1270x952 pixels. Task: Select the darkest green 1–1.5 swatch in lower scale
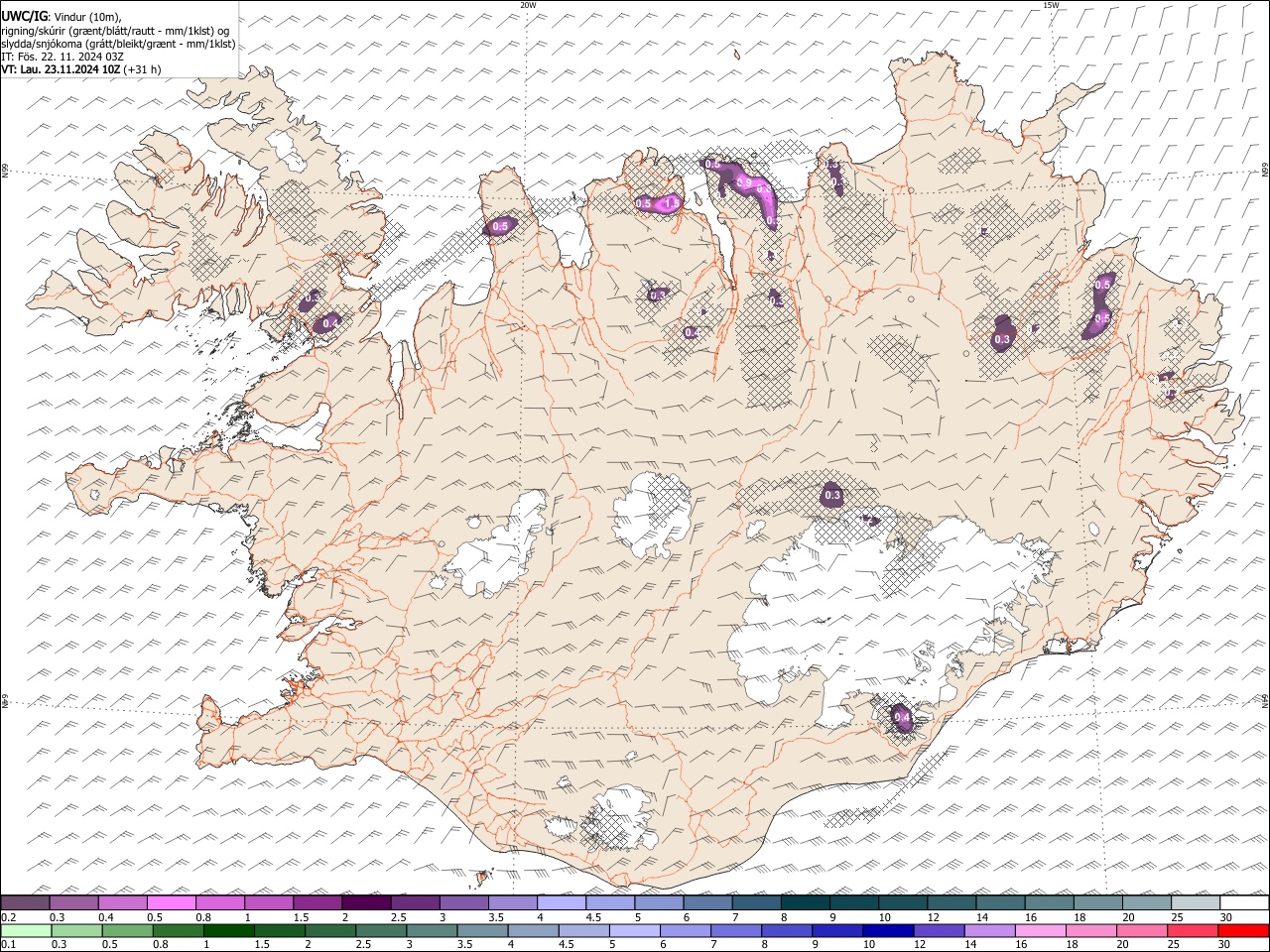coord(228,931)
